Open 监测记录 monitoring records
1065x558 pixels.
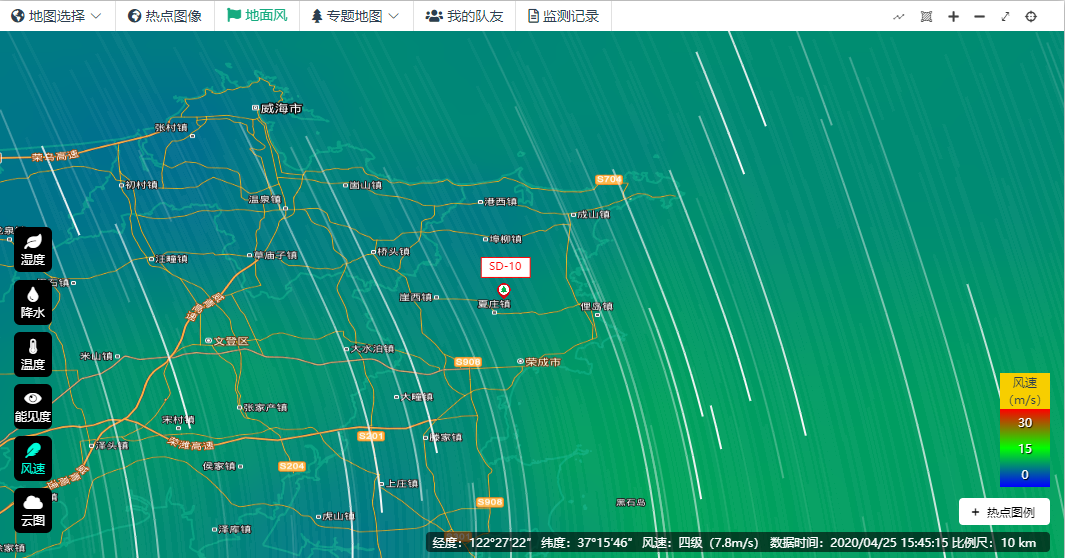click(563, 16)
